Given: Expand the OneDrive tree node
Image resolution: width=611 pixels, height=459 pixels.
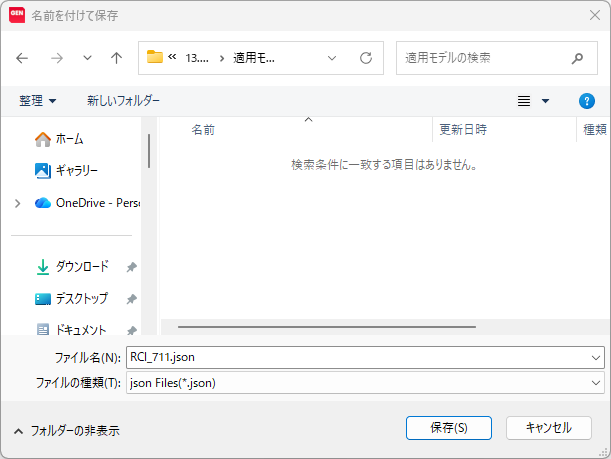Looking at the screenshot, I should point(18,203).
